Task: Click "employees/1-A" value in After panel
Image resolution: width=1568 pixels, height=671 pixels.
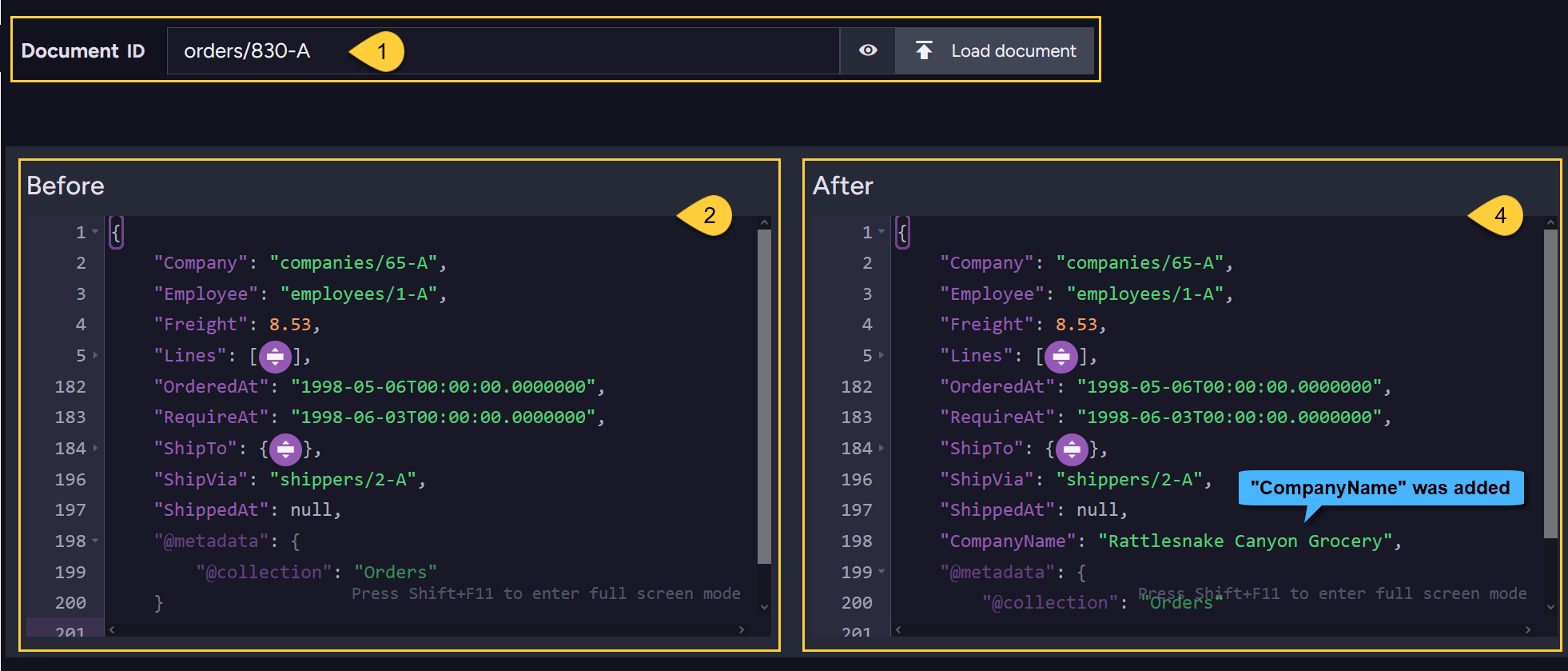Action: pos(1145,294)
